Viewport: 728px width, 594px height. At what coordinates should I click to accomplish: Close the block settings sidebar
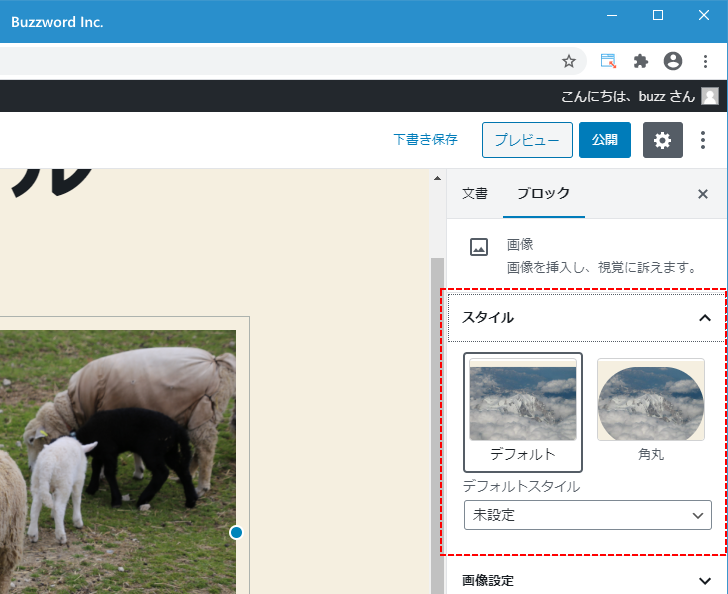[x=702, y=194]
